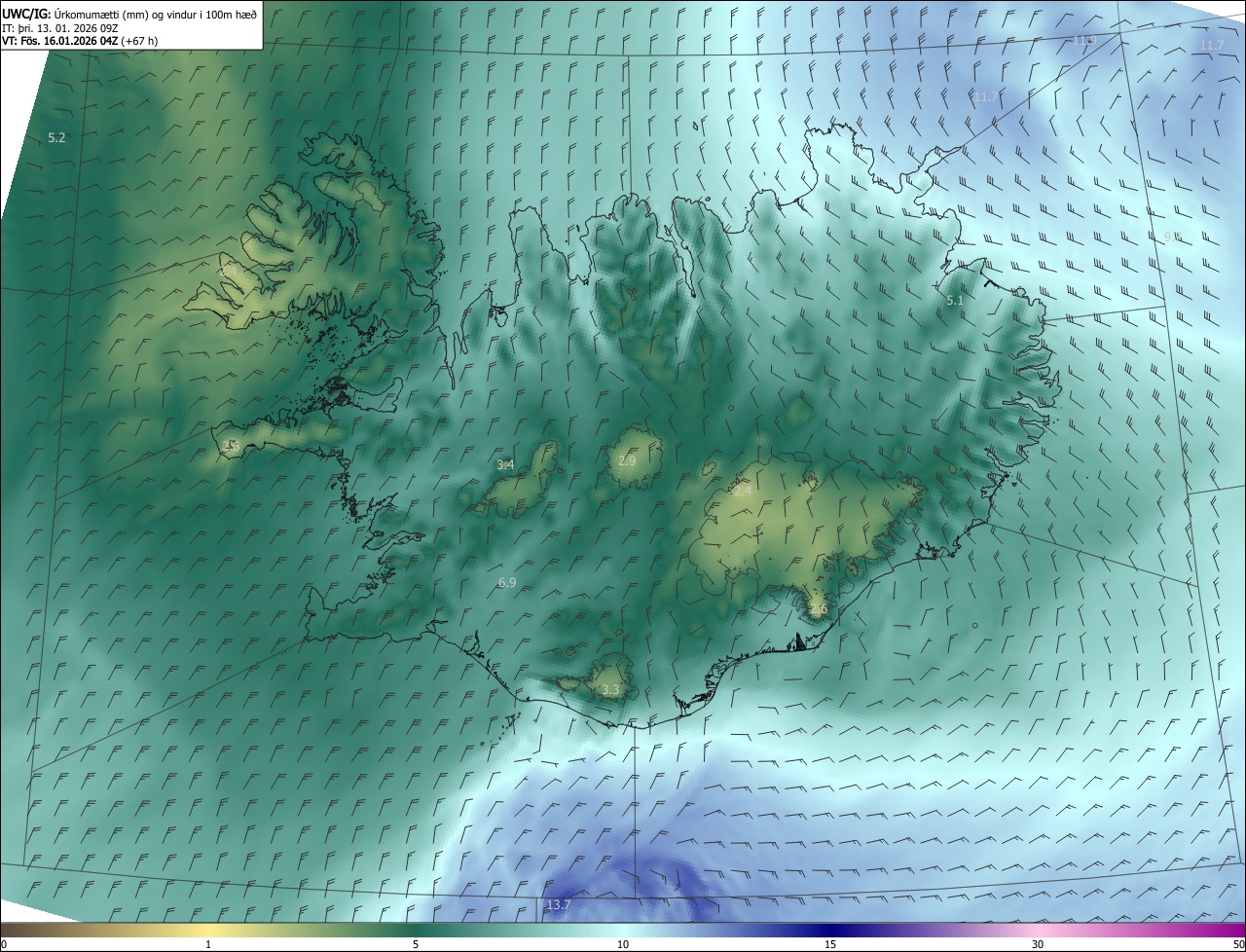Select the 3.4 value label
Image resolution: width=1246 pixels, height=952 pixels.
(505, 465)
